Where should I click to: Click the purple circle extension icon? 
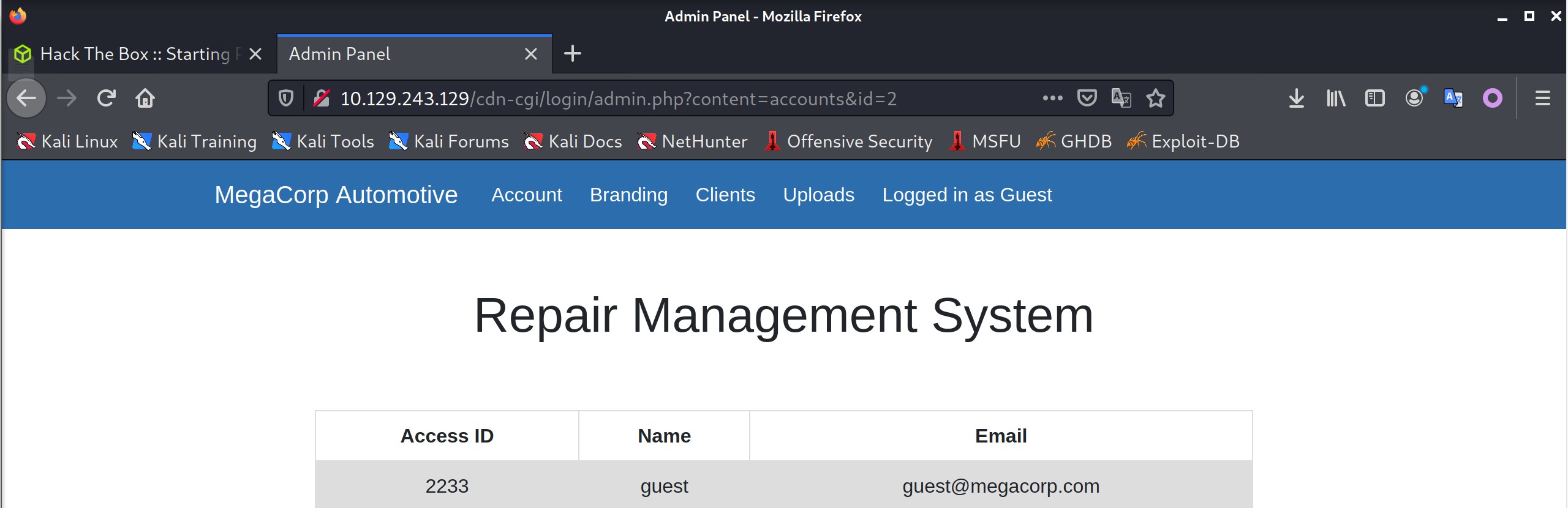[1493, 98]
